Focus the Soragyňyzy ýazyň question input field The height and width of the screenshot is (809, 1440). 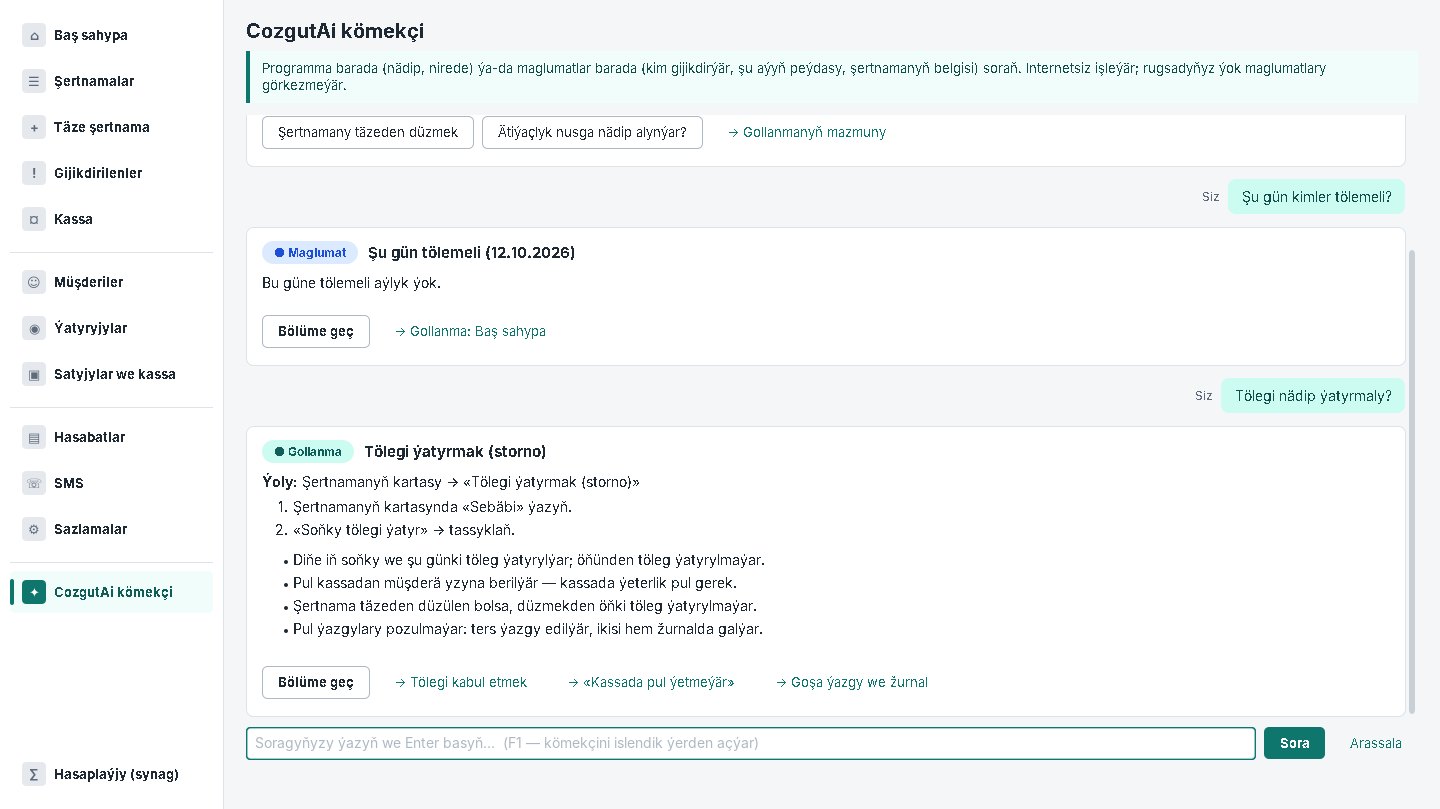[751, 743]
